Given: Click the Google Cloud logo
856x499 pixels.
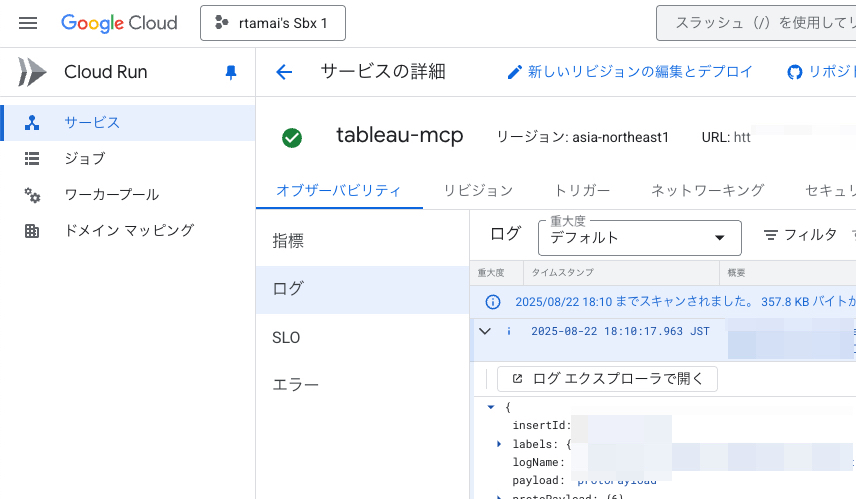Looking at the screenshot, I should tap(119, 23).
